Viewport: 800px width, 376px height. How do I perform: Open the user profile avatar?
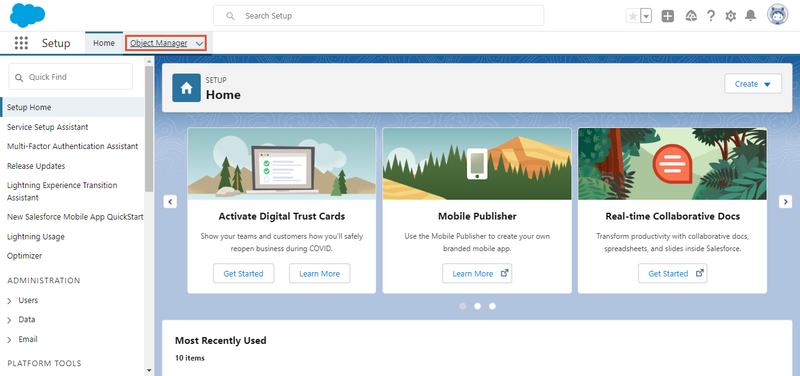coord(778,15)
